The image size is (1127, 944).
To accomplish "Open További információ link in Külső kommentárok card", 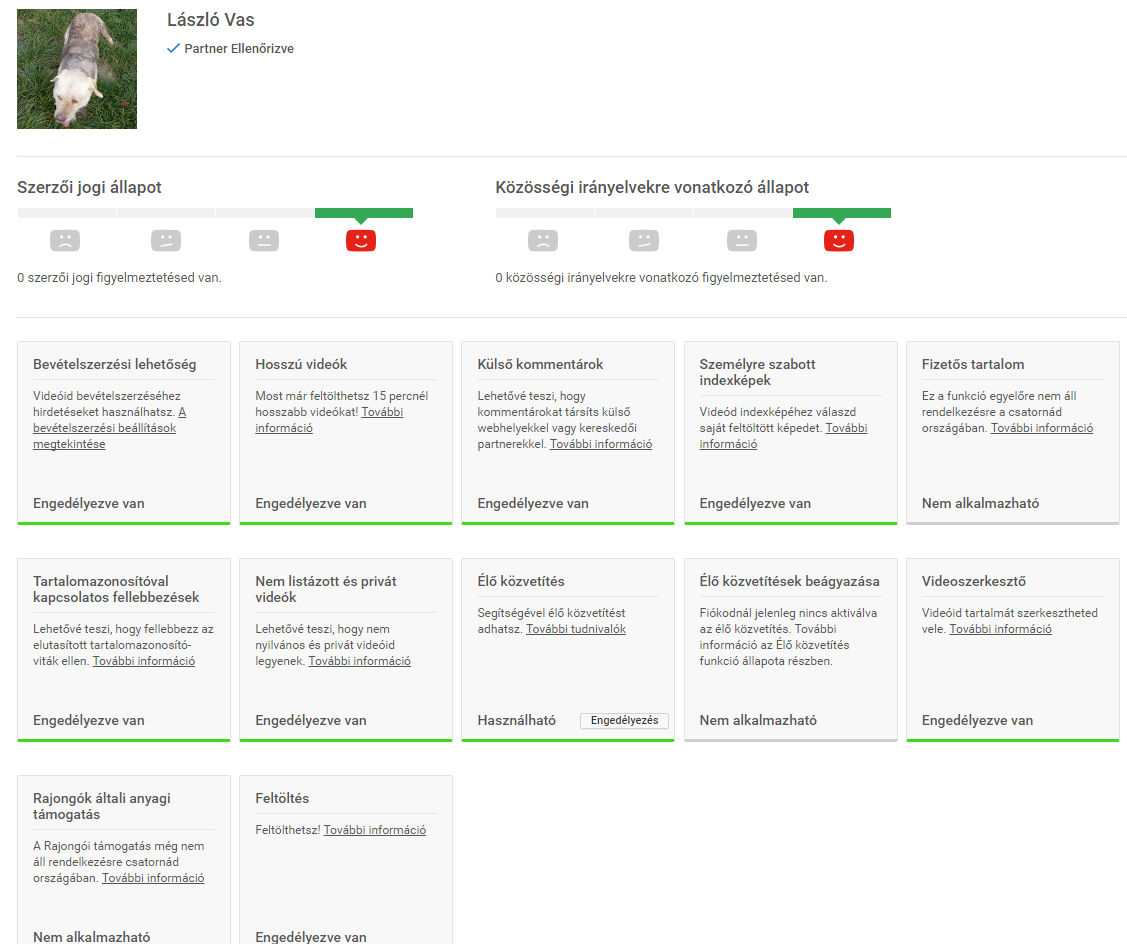I will point(601,444).
